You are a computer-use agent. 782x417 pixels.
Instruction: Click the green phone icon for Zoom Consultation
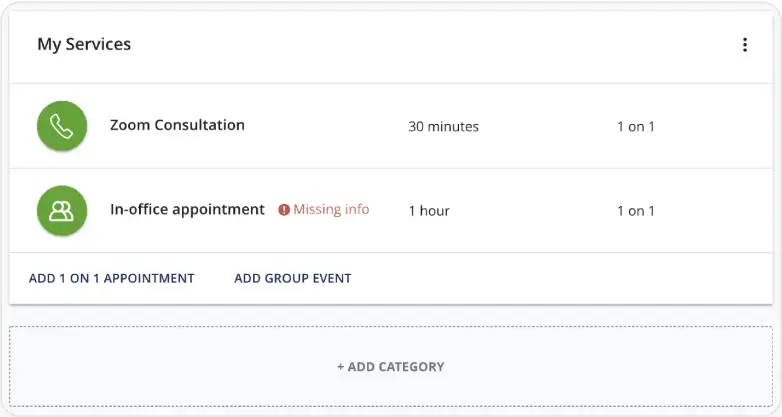pyautogui.click(x=62, y=126)
